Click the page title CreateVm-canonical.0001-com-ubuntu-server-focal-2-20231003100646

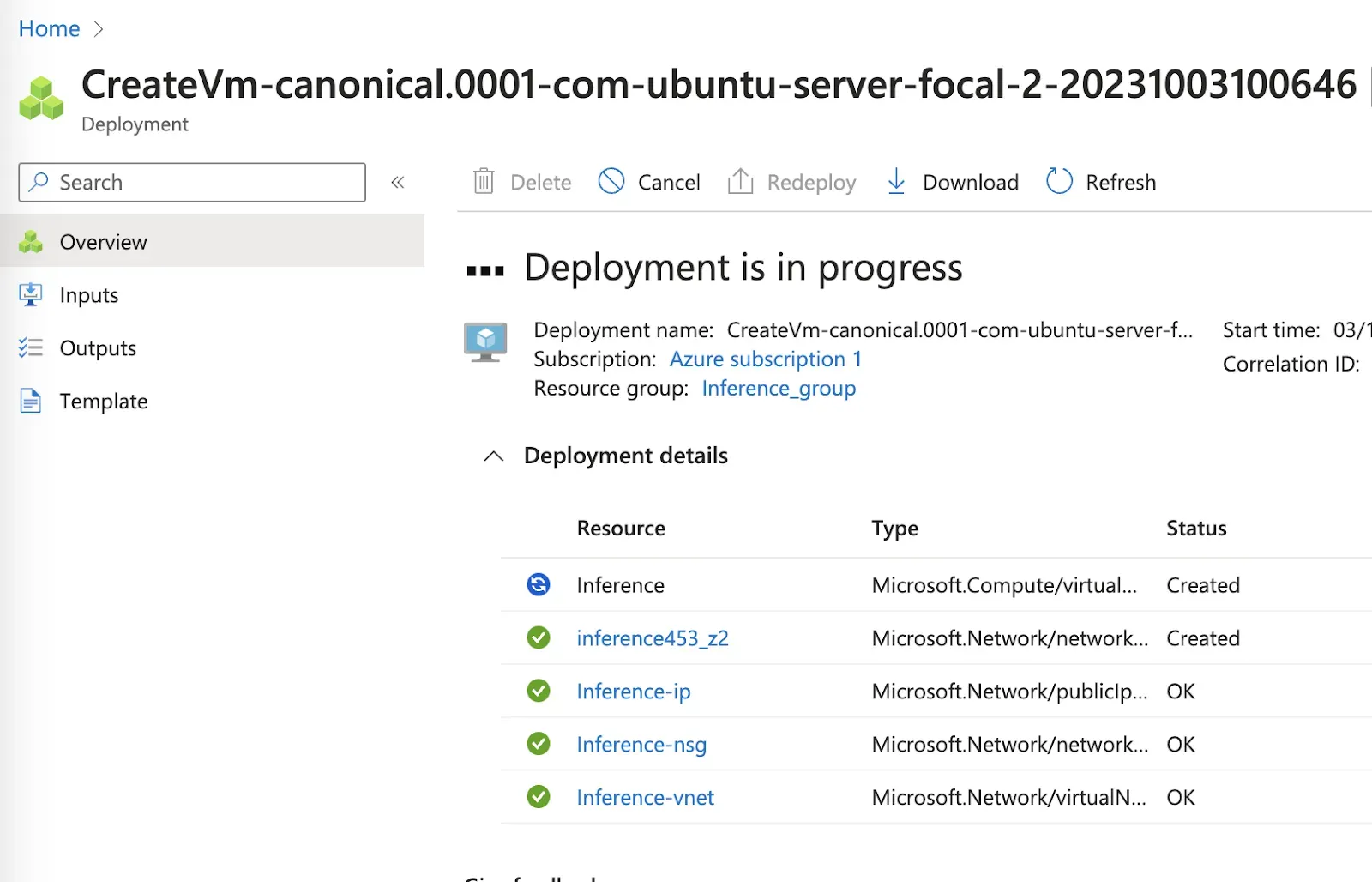(x=719, y=85)
